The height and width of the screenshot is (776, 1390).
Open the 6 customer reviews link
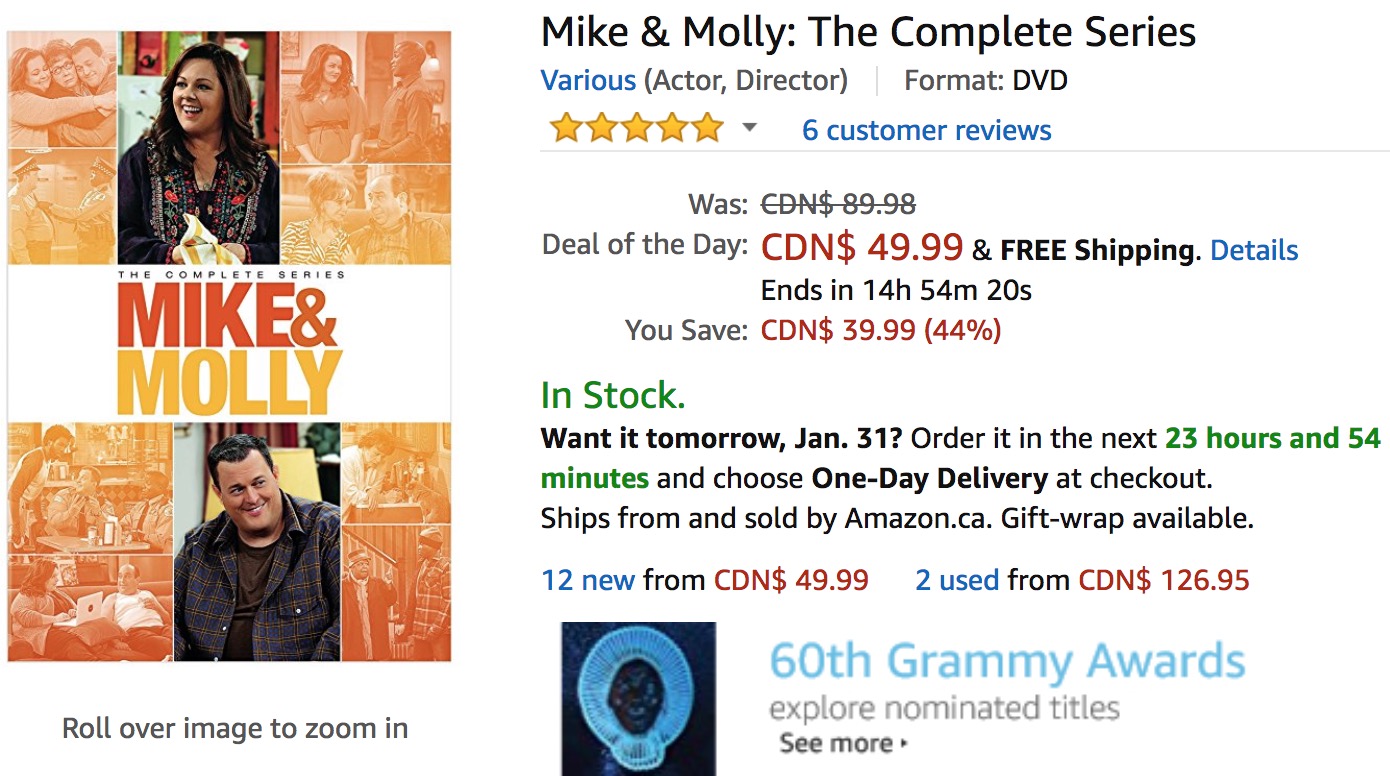[x=926, y=130]
